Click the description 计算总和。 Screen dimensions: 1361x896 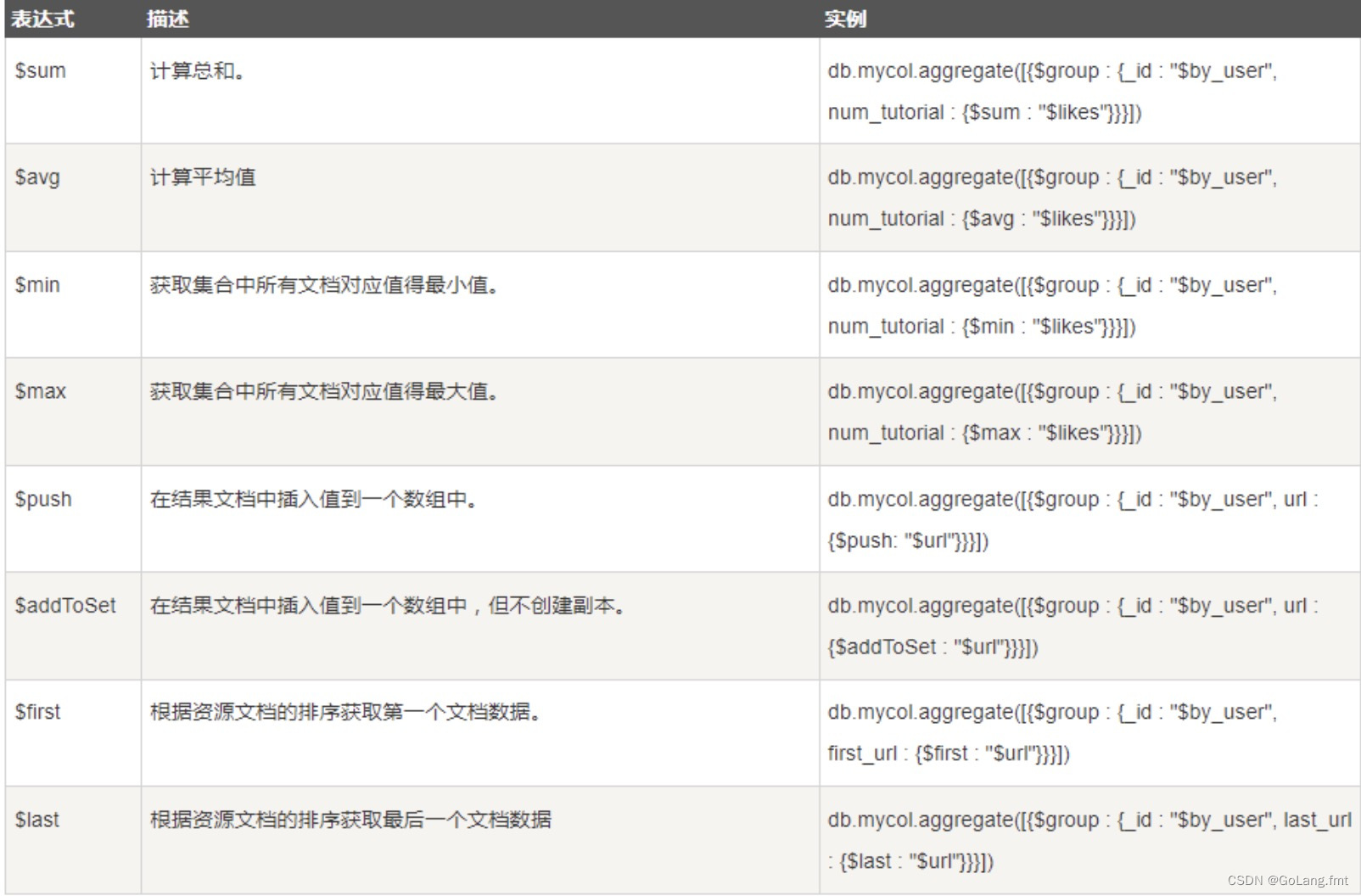click(x=199, y=70)
